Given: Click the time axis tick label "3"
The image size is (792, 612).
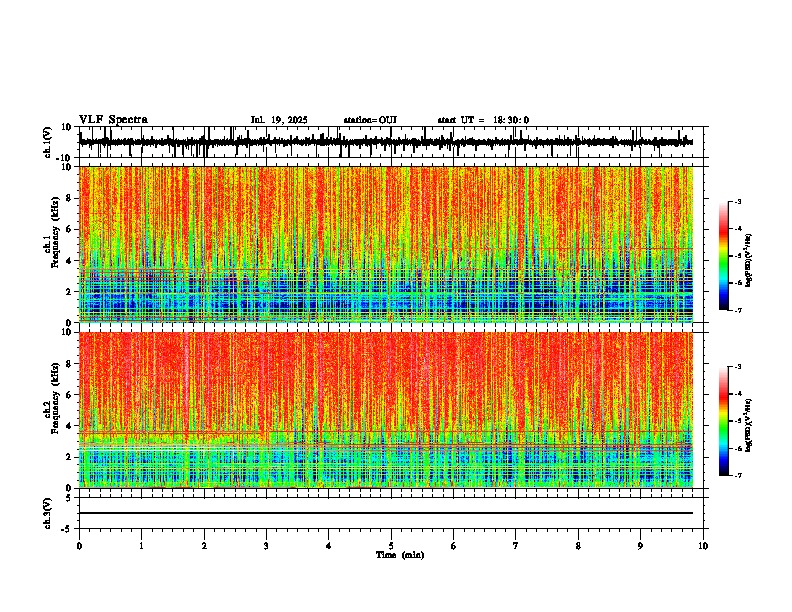Looking at the screenshot, I should pyautogui.click(x=266, y=546).
